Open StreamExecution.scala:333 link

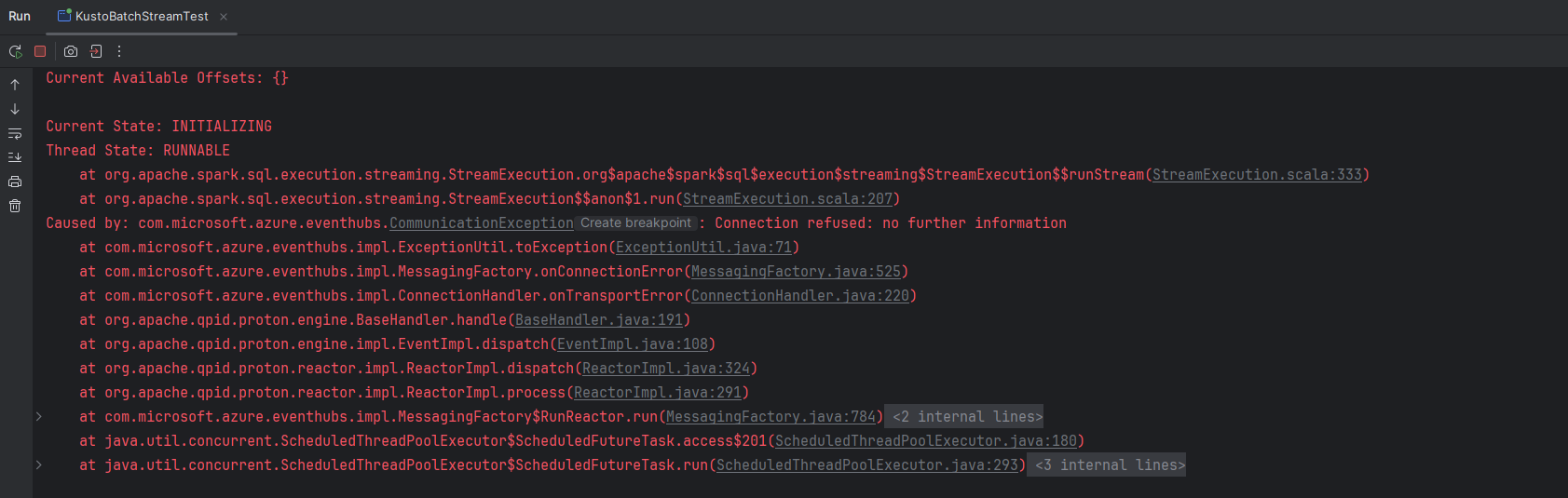click(x=1257, y=175)
